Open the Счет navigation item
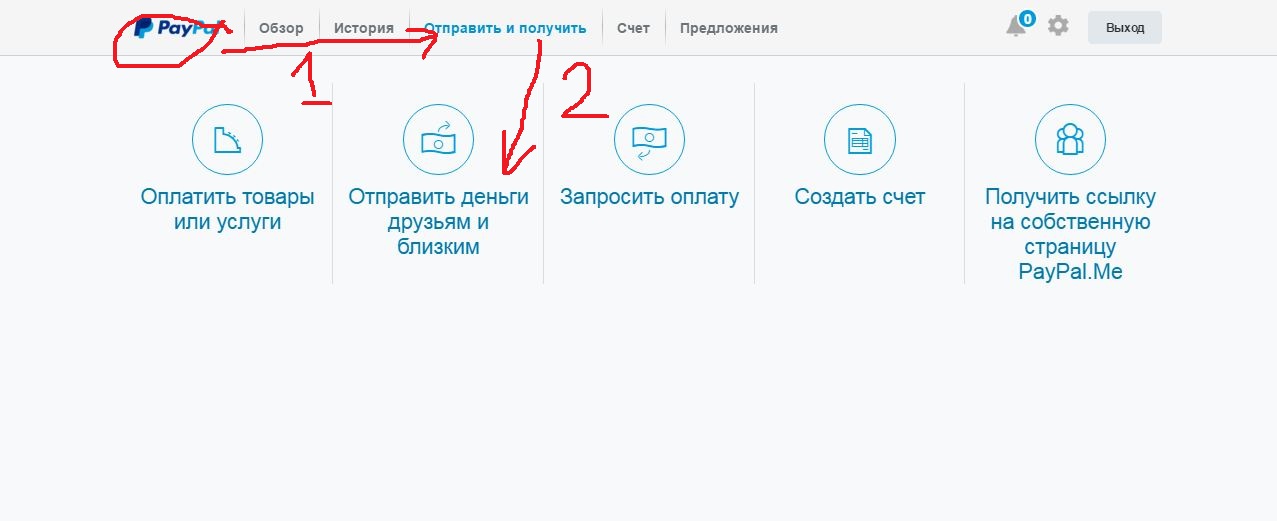The image size is (1277, 521). (x=633, y=28)
